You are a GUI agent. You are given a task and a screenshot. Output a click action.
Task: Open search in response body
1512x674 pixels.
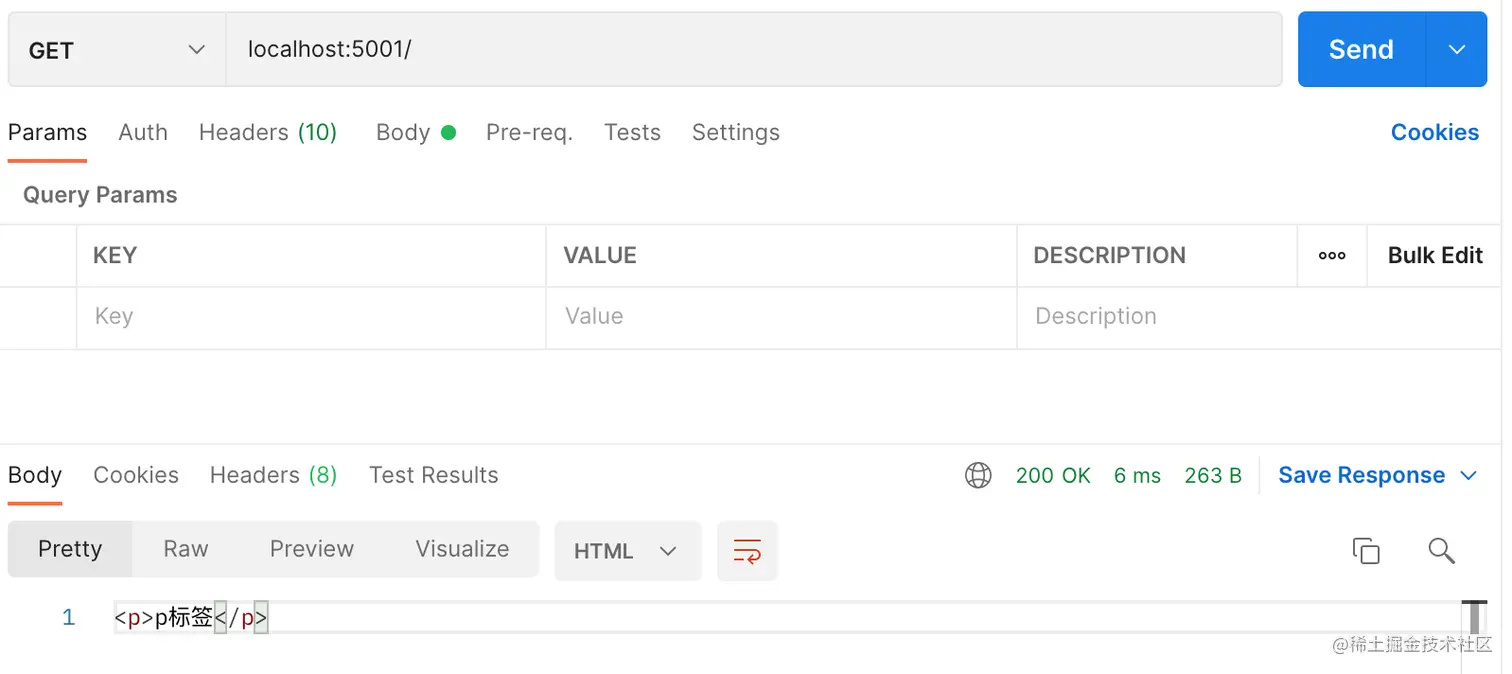(x=1441, y=550)
